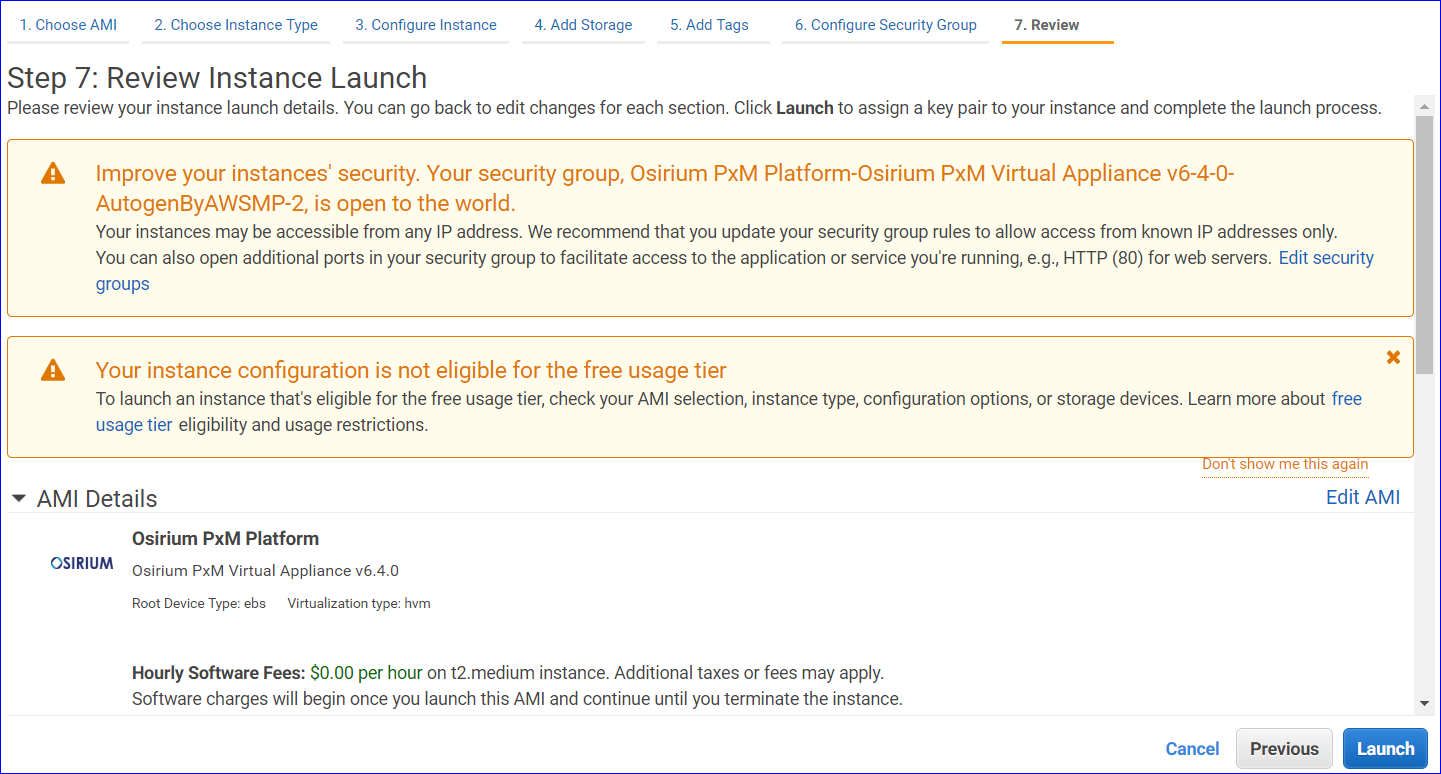The image size is (1441, 774).
Task: Click the vertical scrollbar thumb
Action: (1425, 245)
